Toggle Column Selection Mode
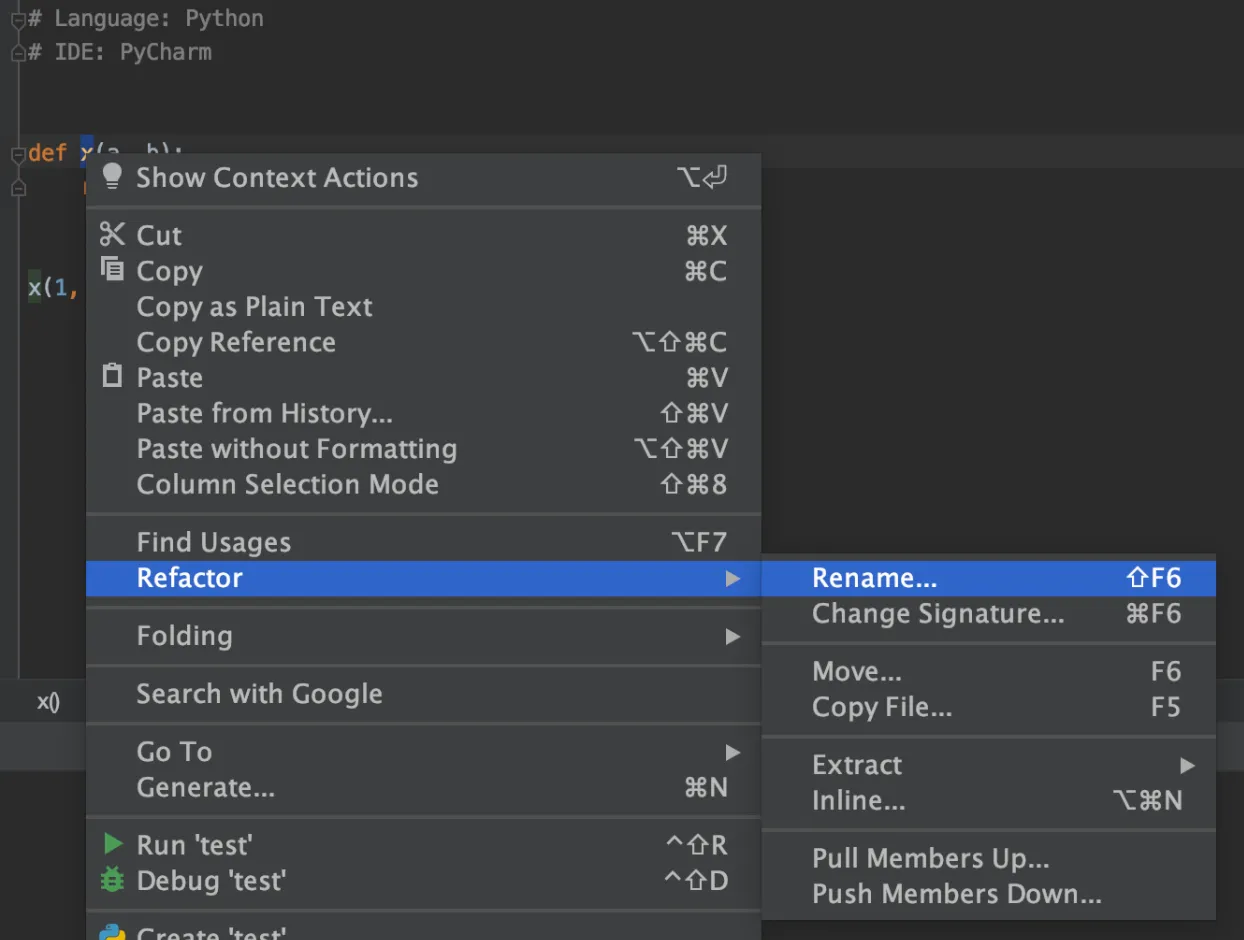Screen dimensions: 1244x940 [424, 484]
